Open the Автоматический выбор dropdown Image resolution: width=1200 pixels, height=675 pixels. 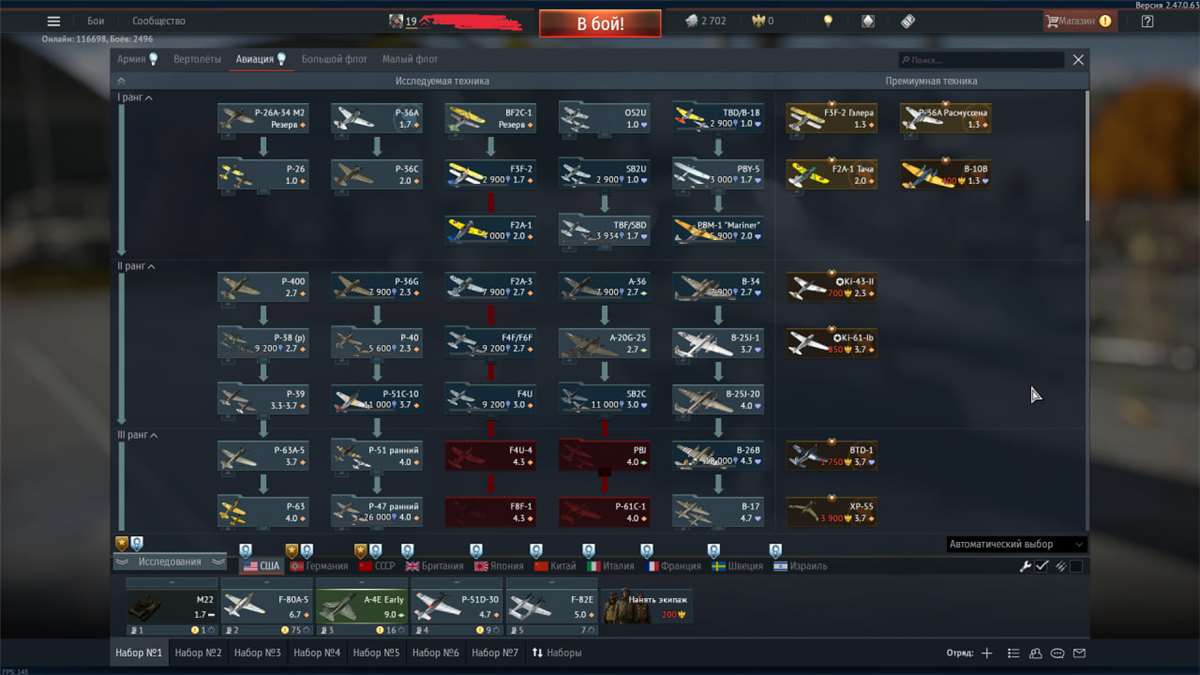(x=1015, y=544)
